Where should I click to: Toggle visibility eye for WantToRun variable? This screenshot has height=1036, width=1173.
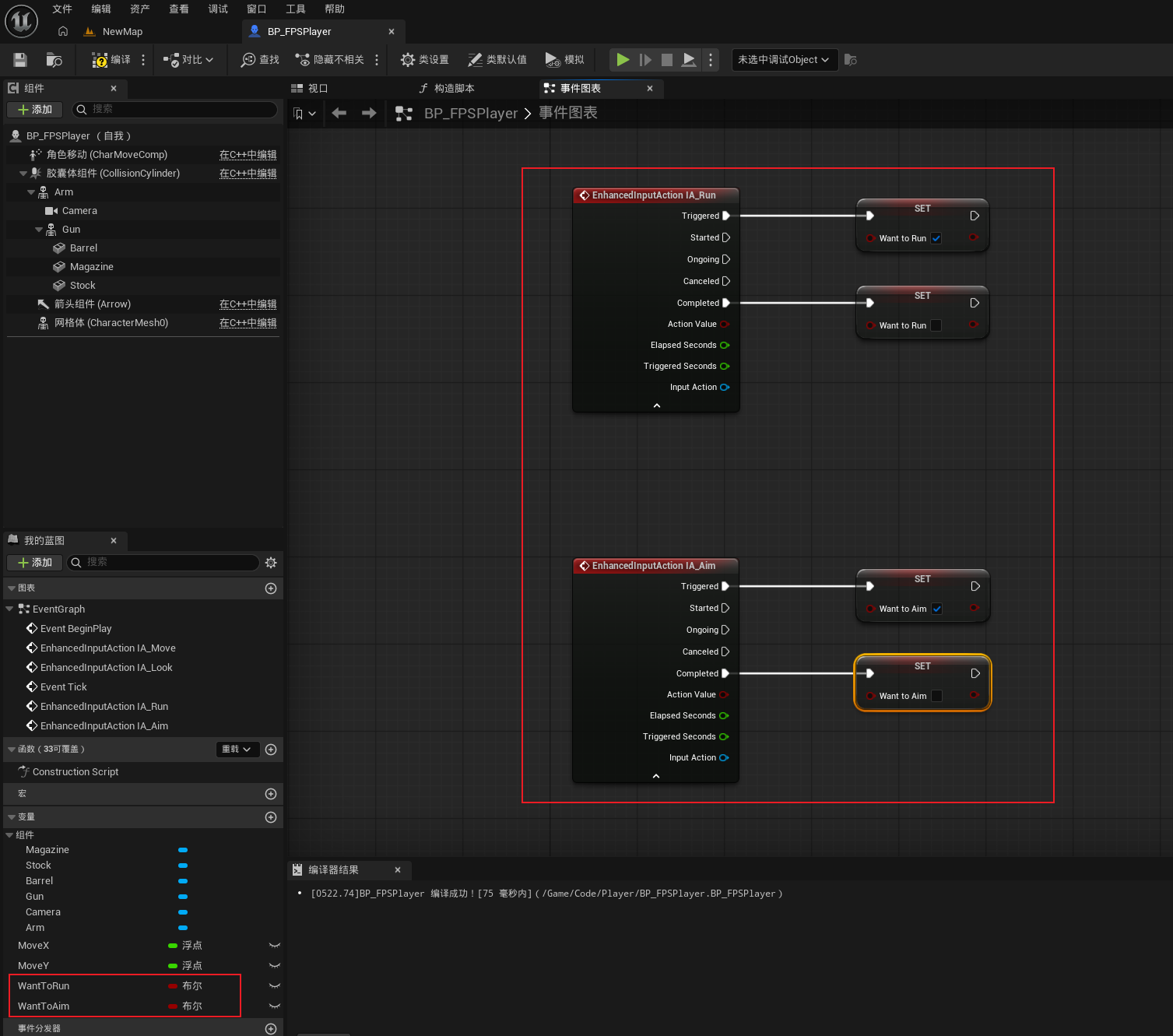[275, 986]
